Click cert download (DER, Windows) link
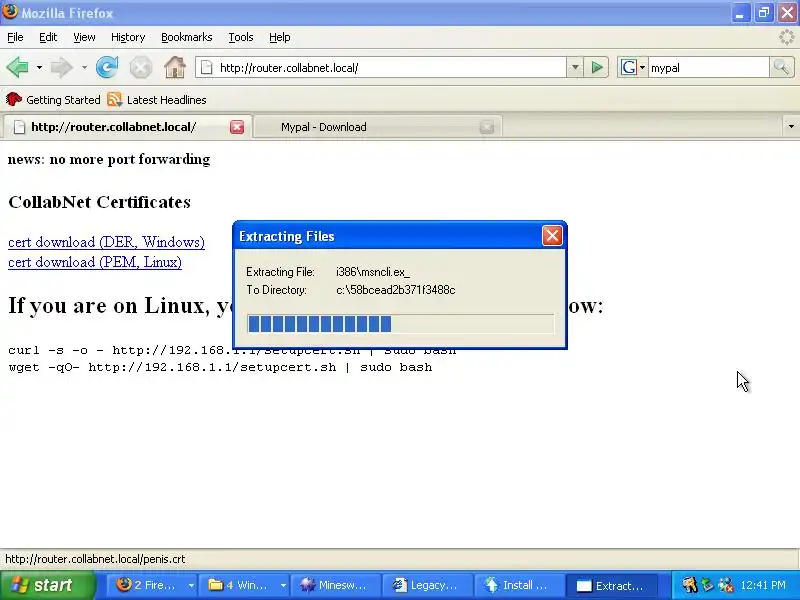The image size is (800, 600). (x=106, y=242)
